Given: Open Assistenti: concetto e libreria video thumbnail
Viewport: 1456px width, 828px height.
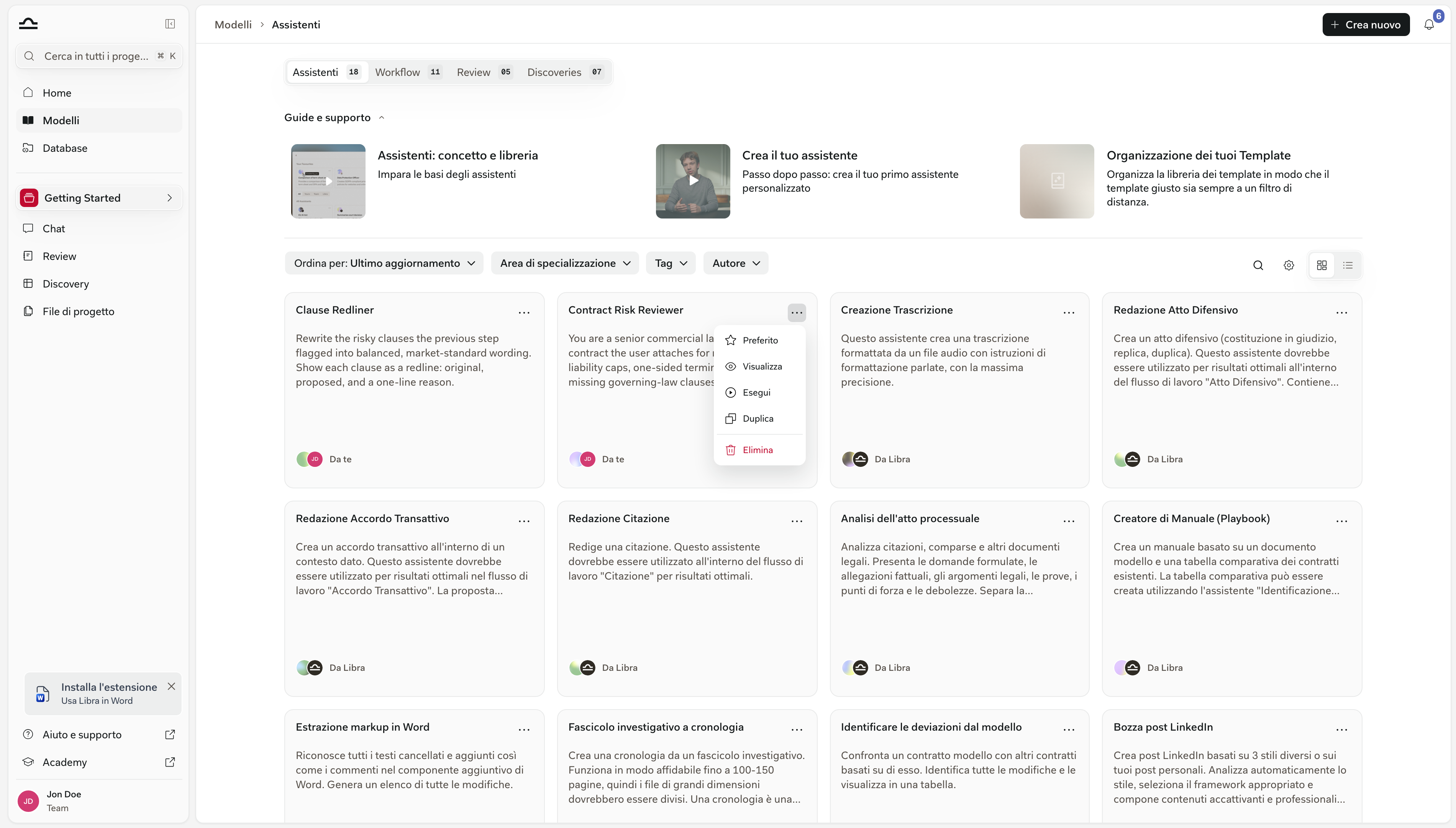Looking at the screenshot, I should pos(328,181).
